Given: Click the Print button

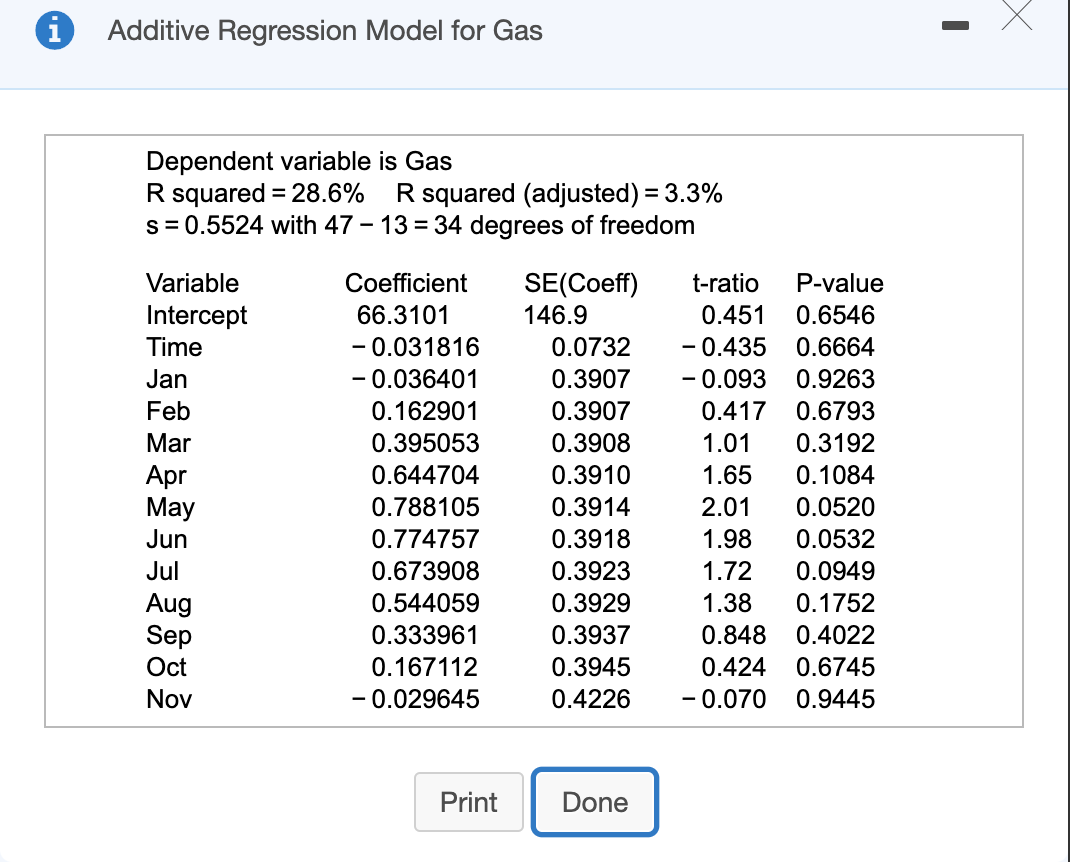Looking at the screenshot, I should pos(468,801).
